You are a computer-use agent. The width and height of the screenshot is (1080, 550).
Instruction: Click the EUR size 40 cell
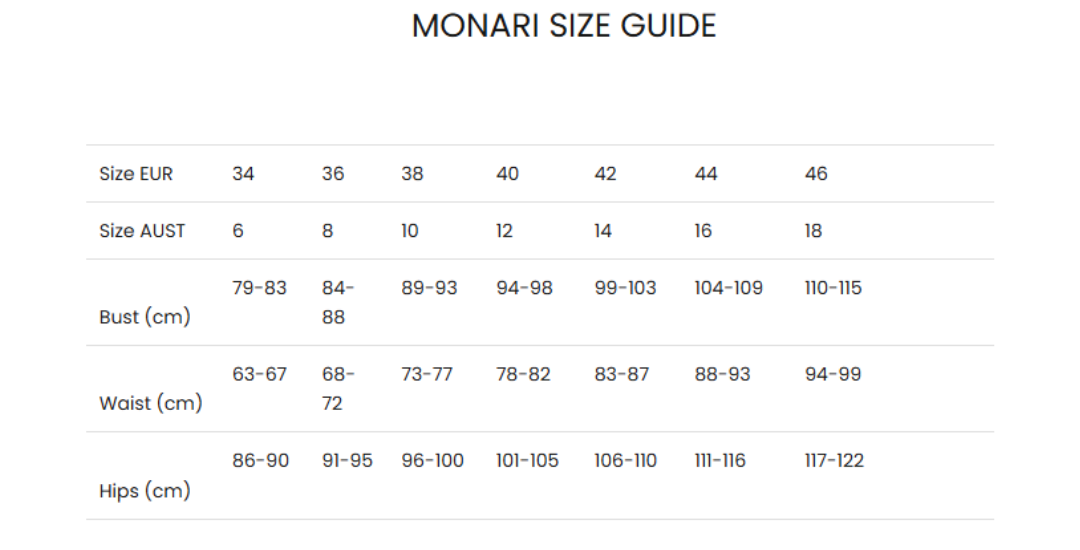pos(508,173)
